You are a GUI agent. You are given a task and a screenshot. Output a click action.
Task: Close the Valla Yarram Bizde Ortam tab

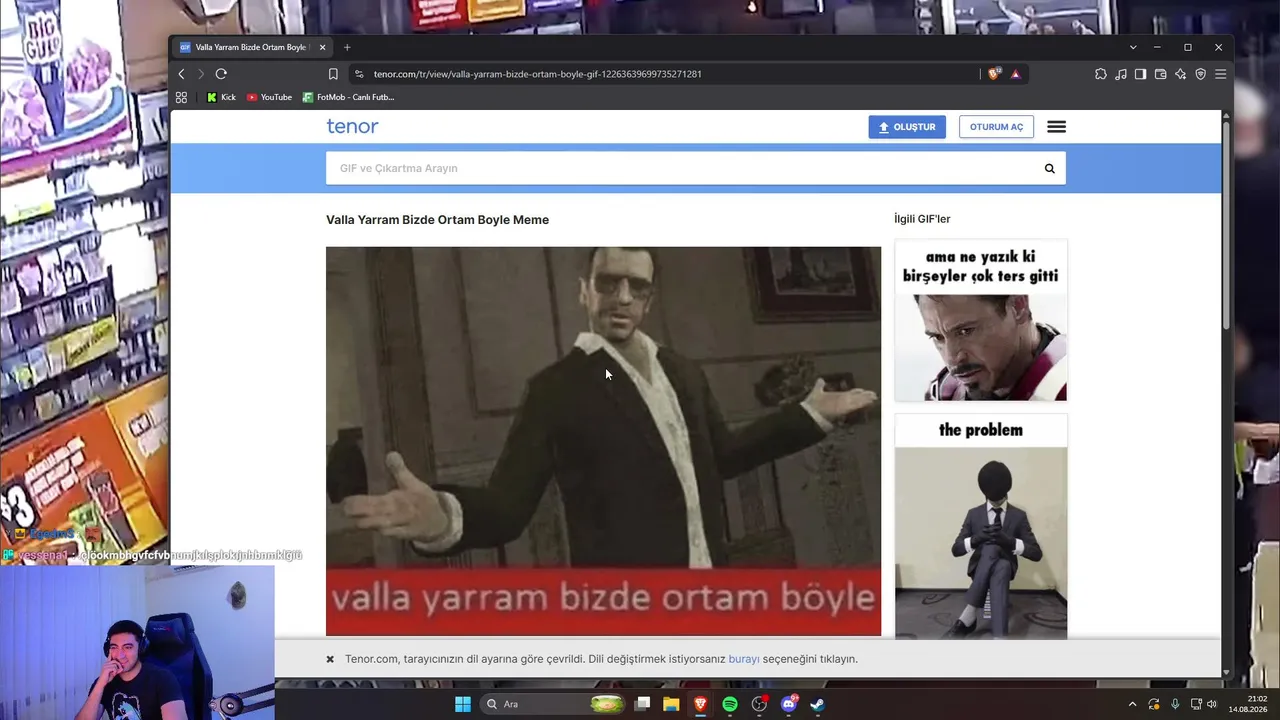[322, 47]
